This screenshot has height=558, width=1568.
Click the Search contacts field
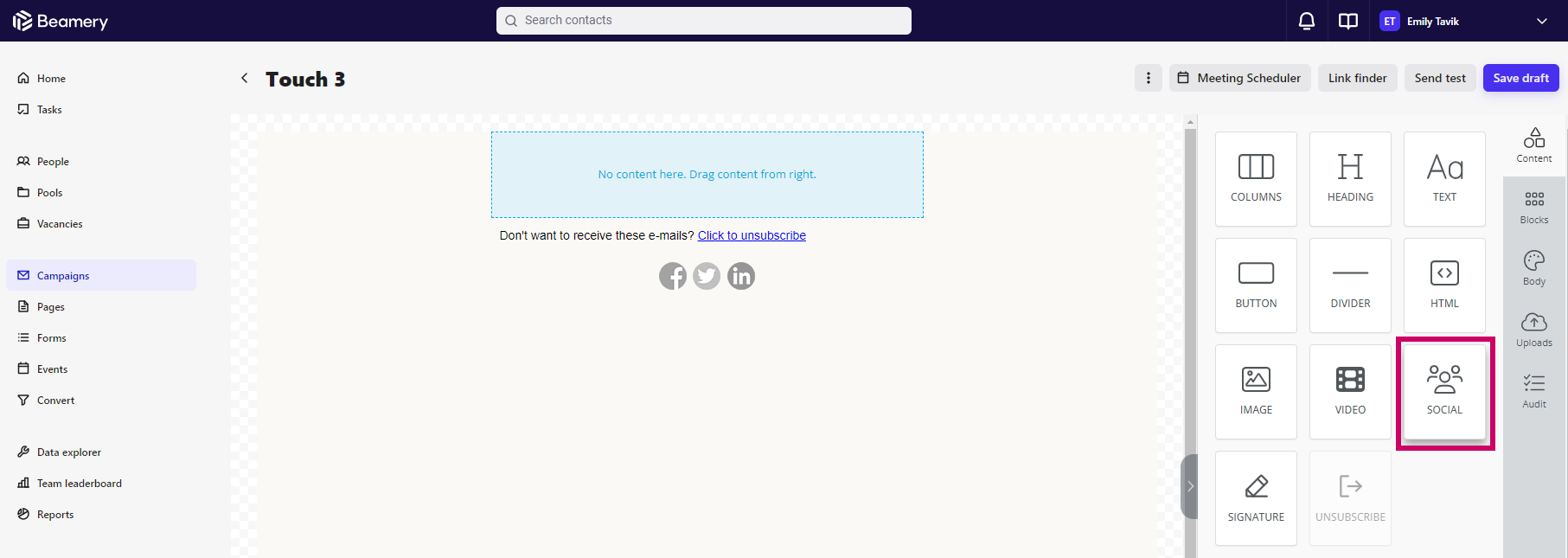point(704,21)
